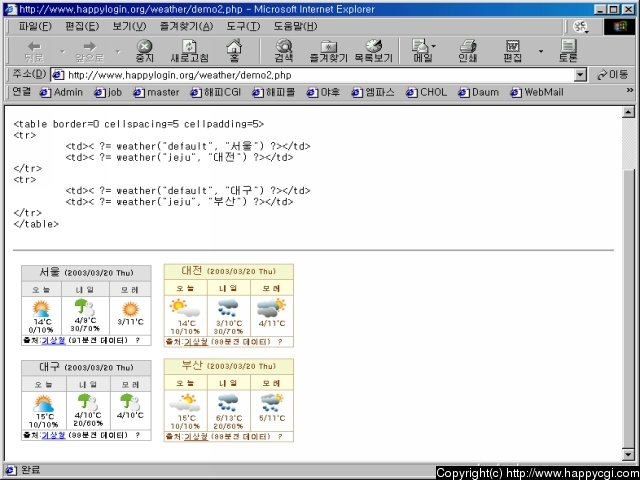The width and height of the screenshot is (640, 480).
Task: Click 대구 today's sun weather icon
Action: [43, 404]
